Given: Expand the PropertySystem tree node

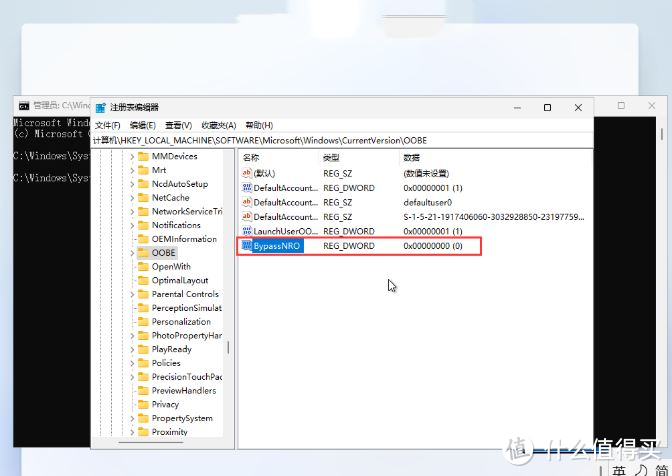Looking at the screenshot, I should pyautogui.click(x=132, y=419).
